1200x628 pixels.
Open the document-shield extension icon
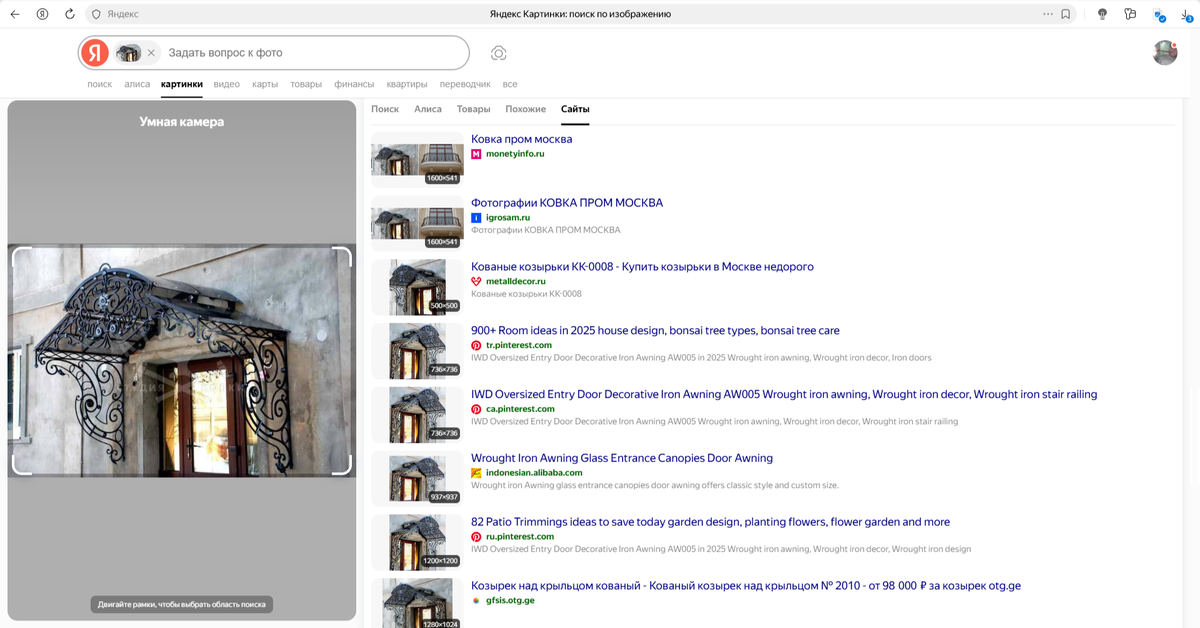pos(1158,15)
